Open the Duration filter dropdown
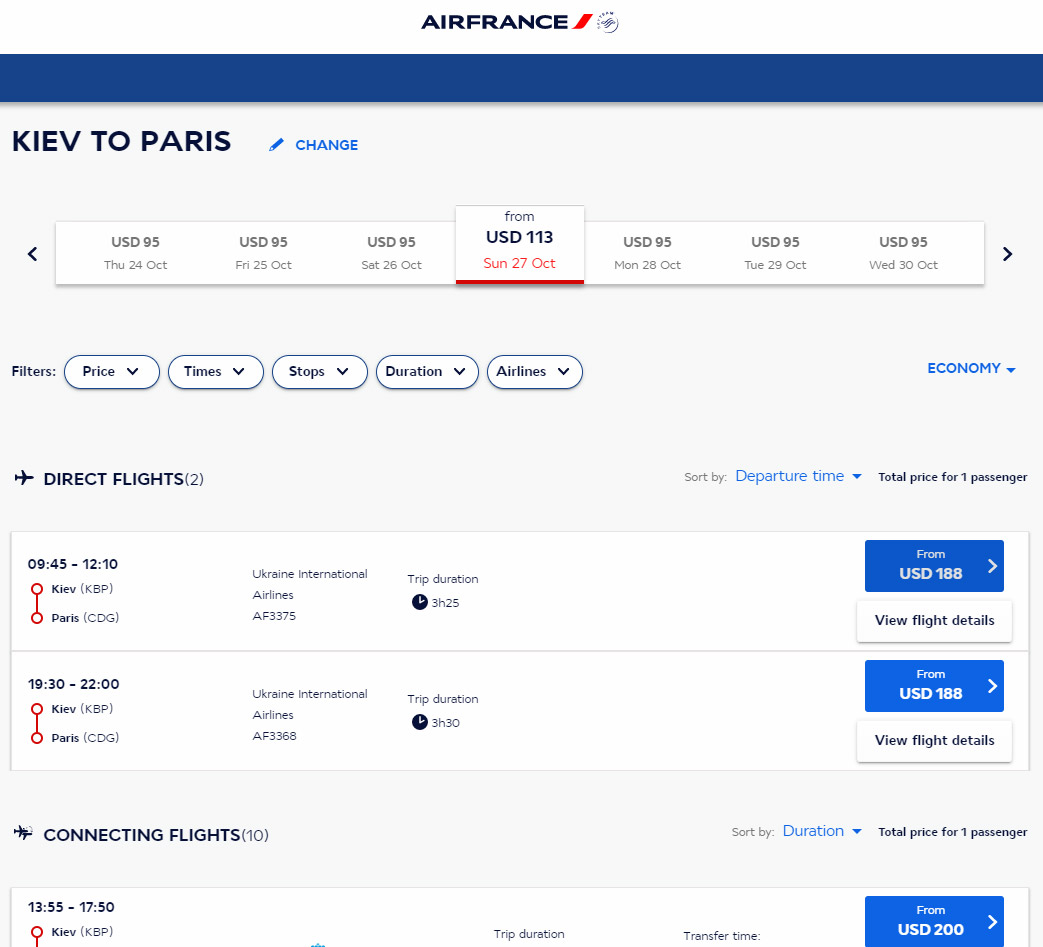The height and width of the screenshot is (947, 1043). click(427, 372)
